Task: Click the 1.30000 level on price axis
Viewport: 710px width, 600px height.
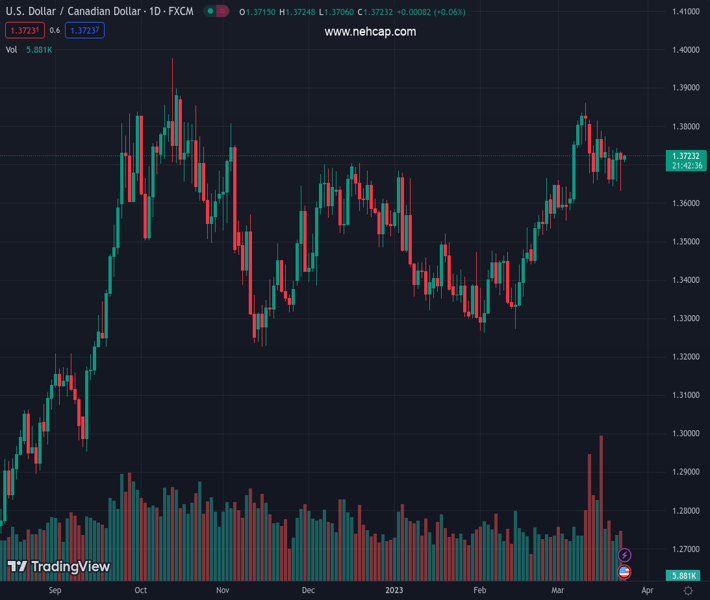Action: pyautogui.click(x=685, y=433)
